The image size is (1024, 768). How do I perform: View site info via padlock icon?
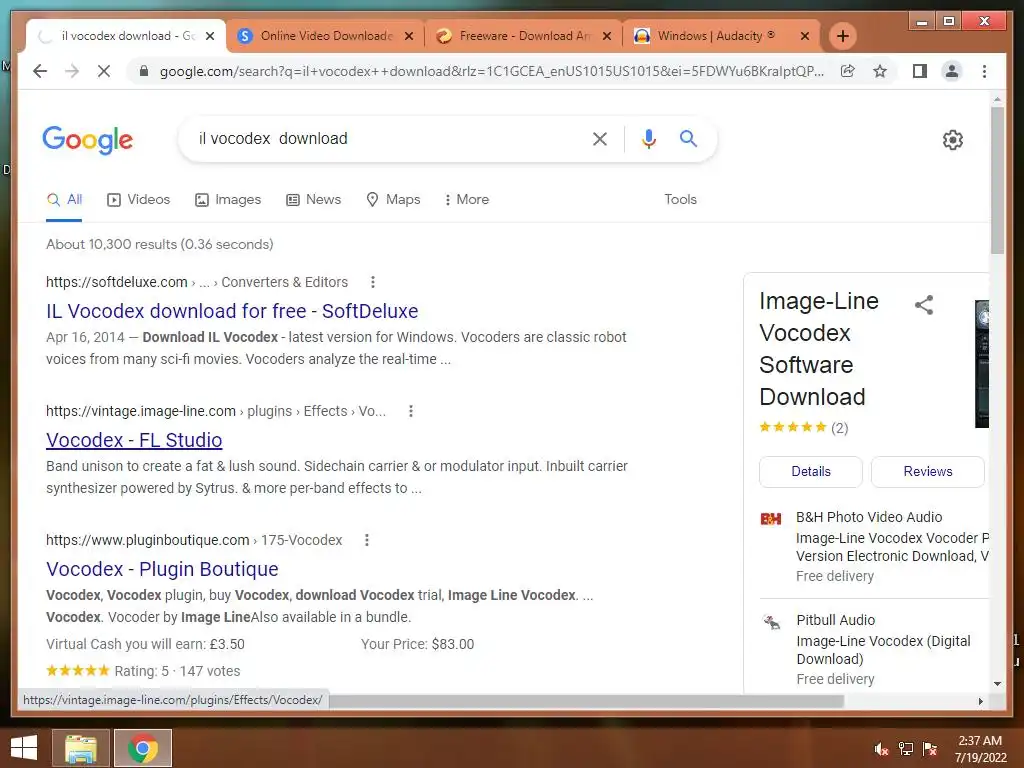[x=144, y=71]
